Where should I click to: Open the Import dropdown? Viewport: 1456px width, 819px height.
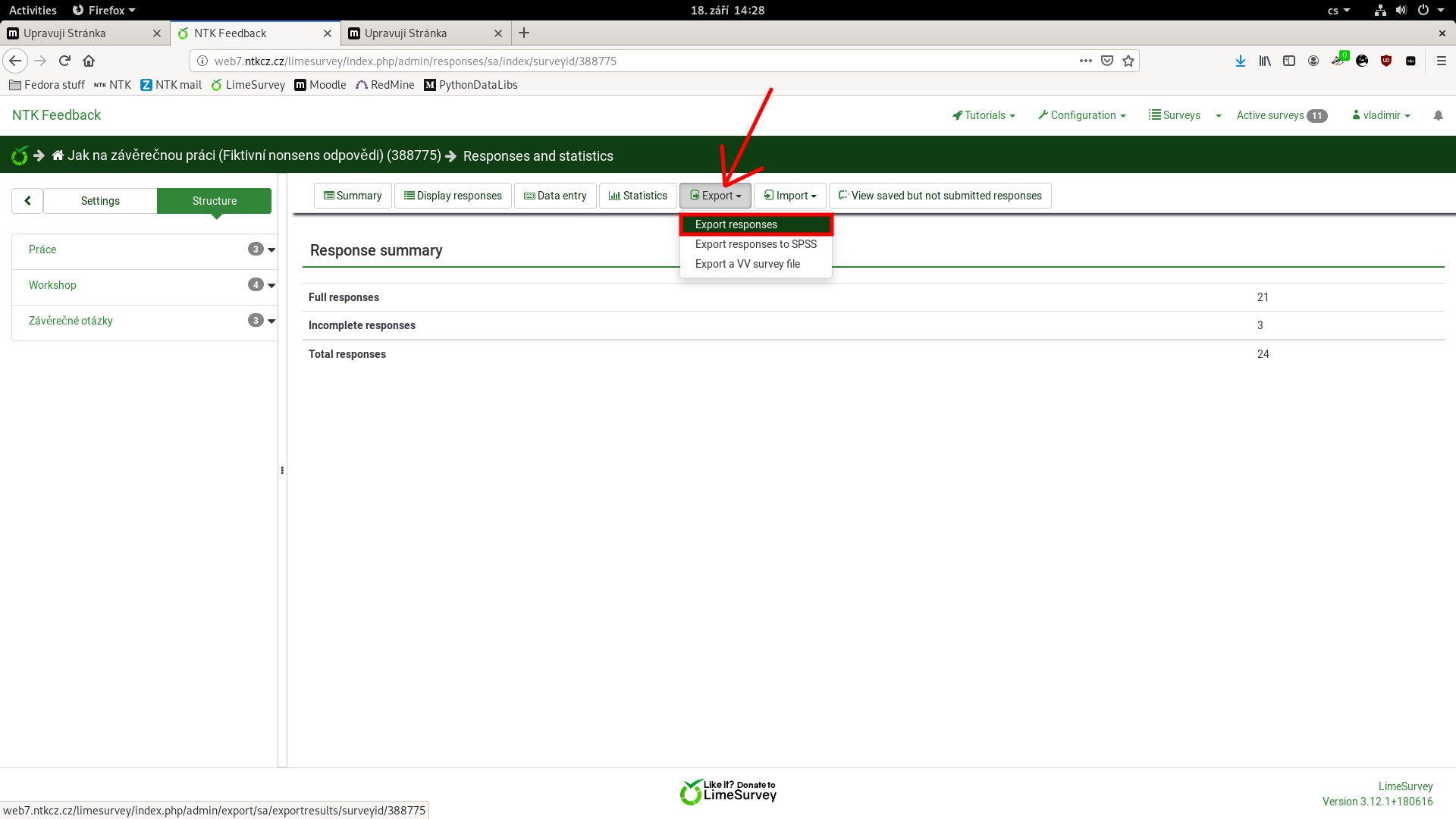point(790,196)
